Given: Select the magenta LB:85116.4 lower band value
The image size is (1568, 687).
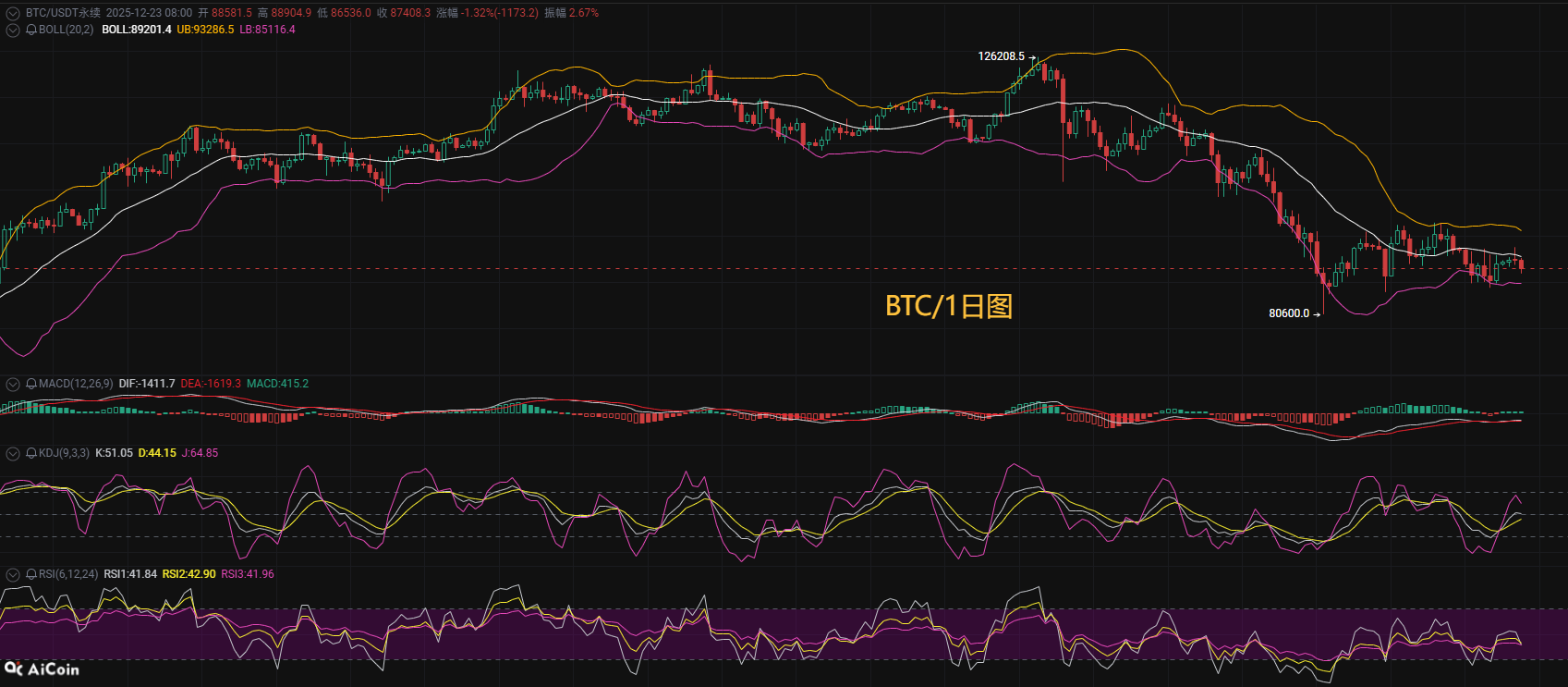Looking at the screenshot, I should [267, 30].
